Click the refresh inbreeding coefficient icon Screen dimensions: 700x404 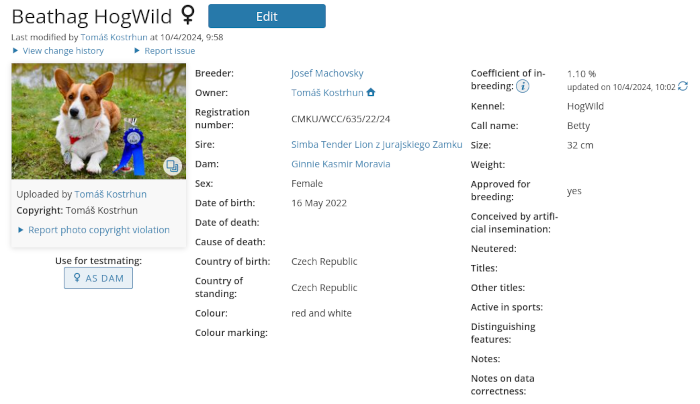click(683, 86)
